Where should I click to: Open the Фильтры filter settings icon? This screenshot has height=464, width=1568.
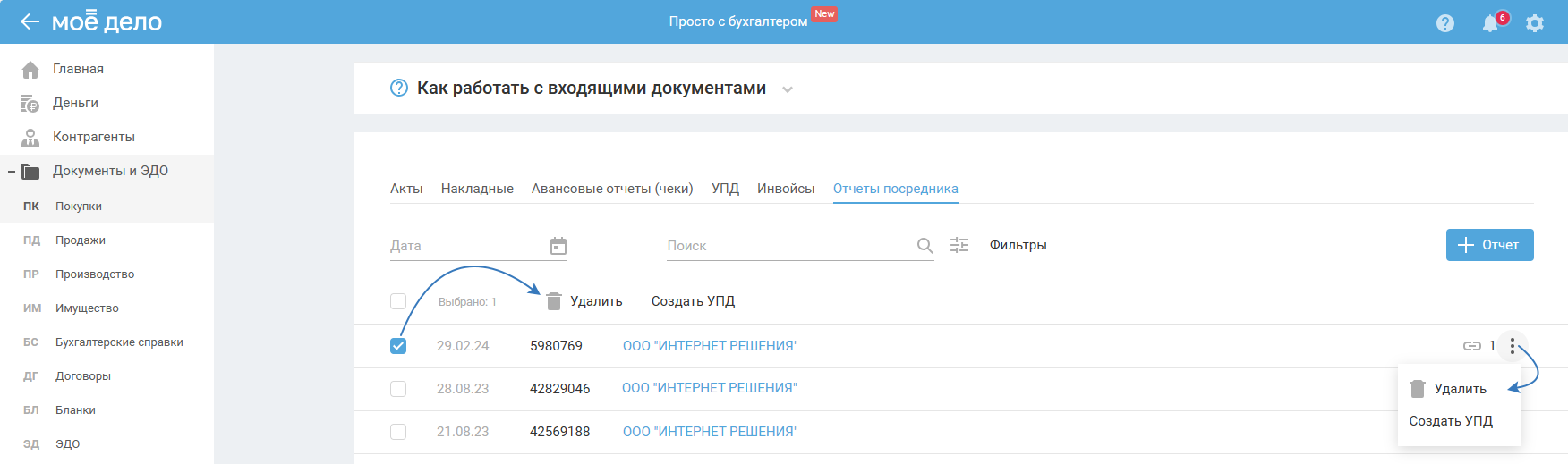[959, 245]
